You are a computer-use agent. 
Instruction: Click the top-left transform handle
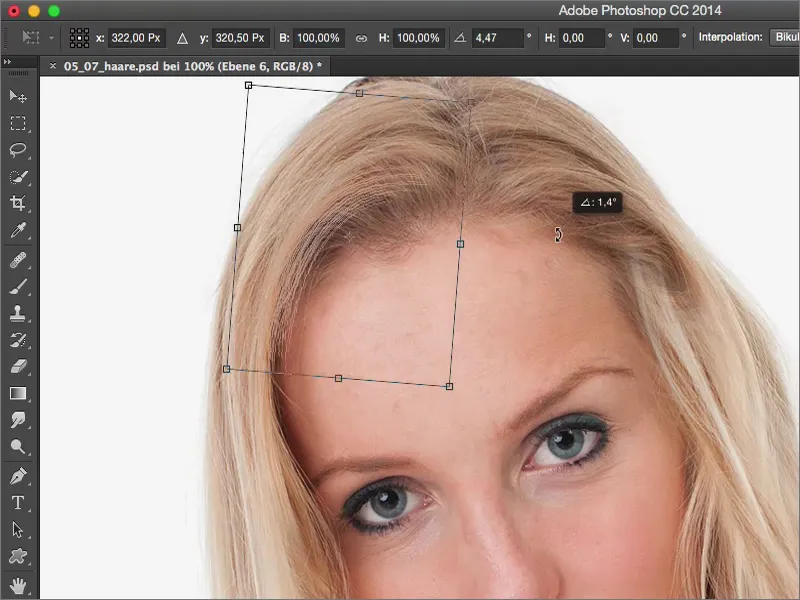pyautogui.click(x=248, y=85)
